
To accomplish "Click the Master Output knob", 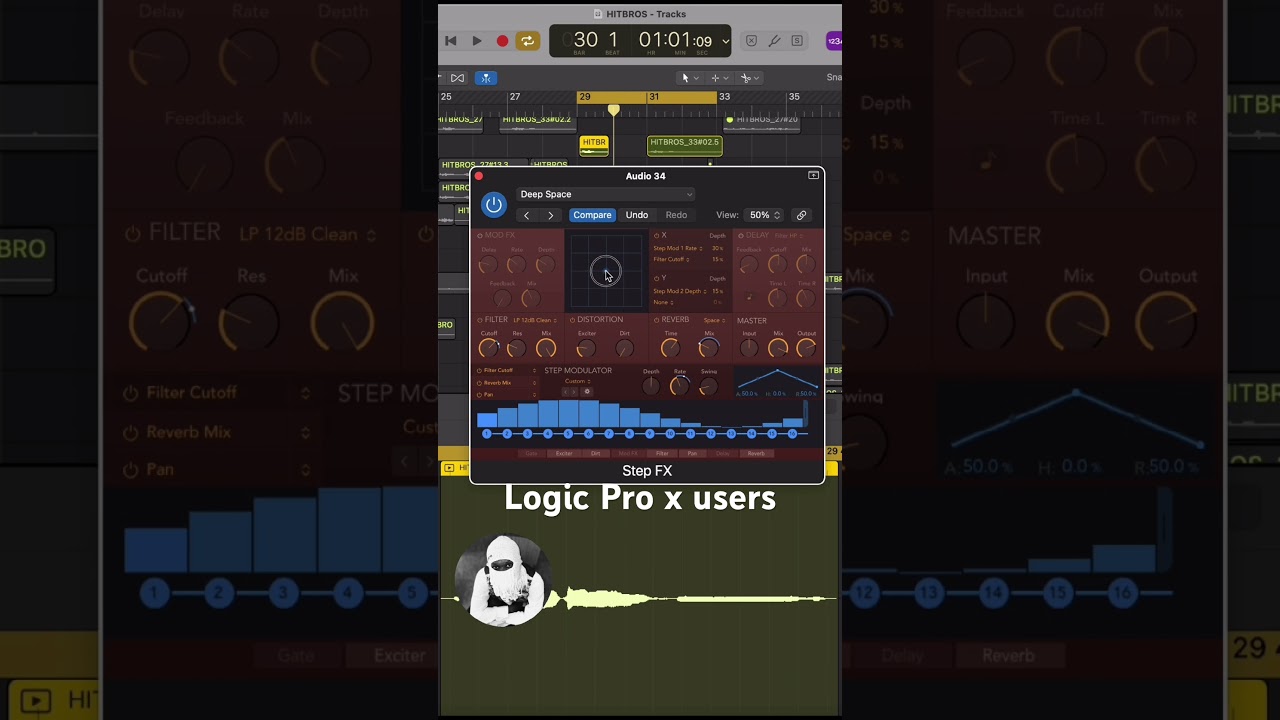I will tap(806, 348).
